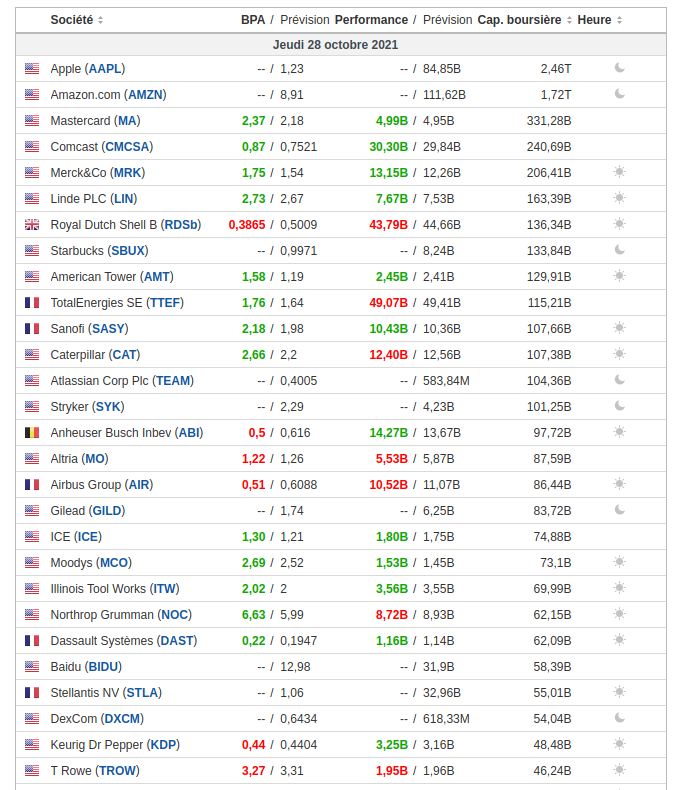
Task: Click the BPA column header
Action: coord(252,20)
